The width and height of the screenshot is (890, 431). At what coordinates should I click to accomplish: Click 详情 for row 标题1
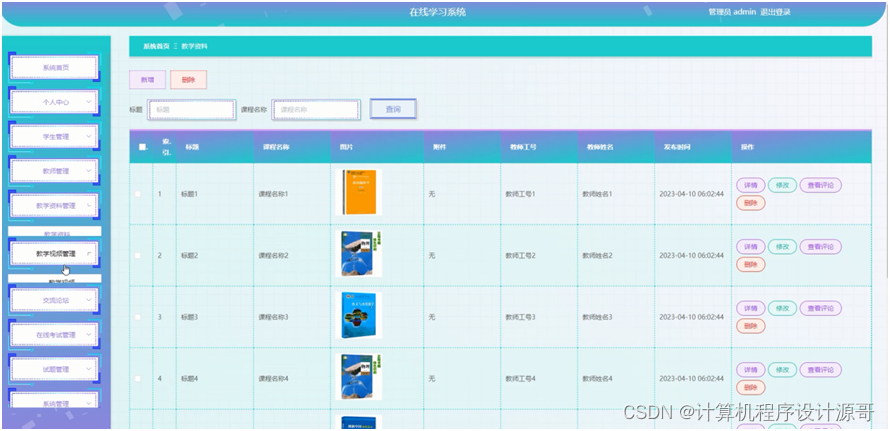pyautogui.click(x=750, y=185)
